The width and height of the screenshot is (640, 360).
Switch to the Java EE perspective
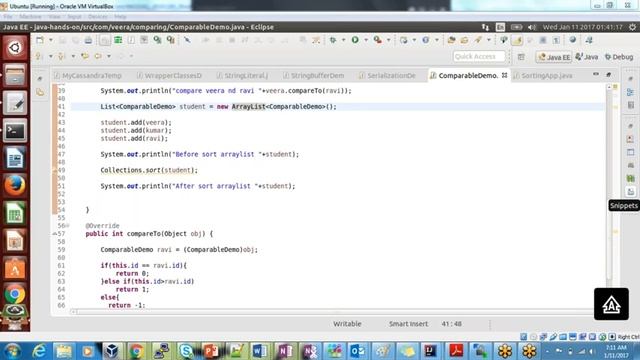click(554, 57)
